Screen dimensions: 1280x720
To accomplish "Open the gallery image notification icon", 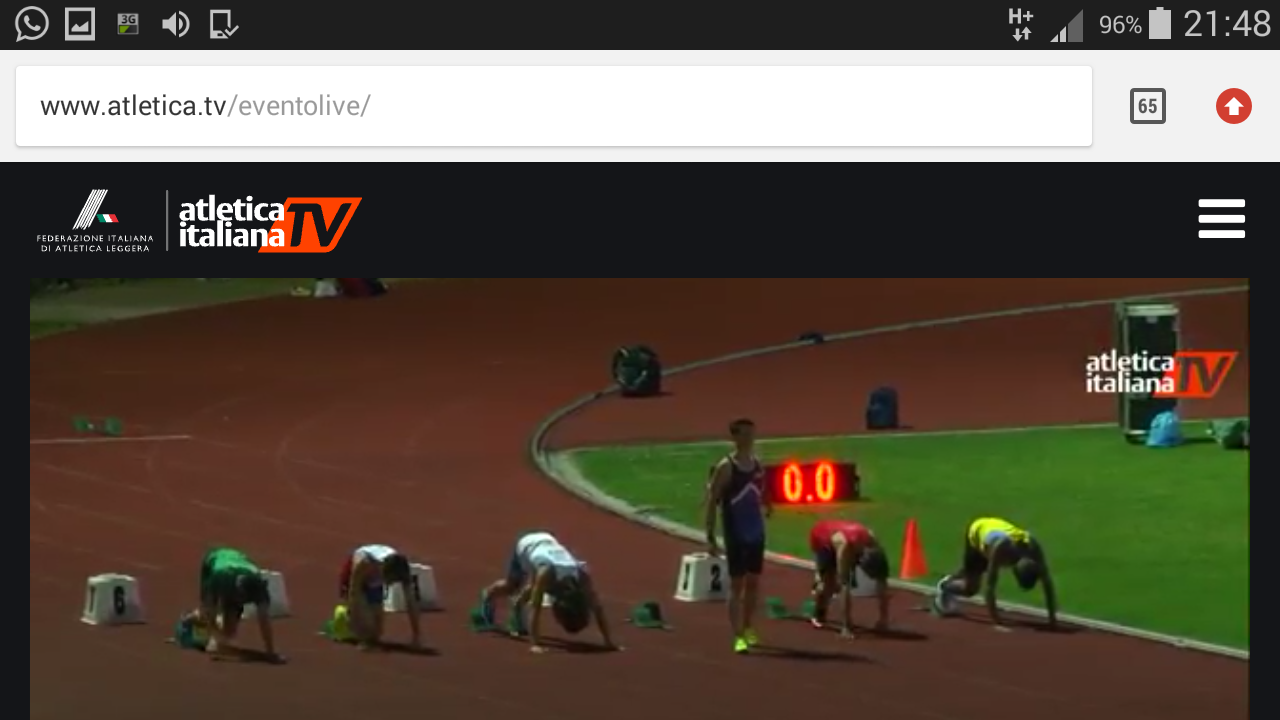I will (x=80, y=24).
